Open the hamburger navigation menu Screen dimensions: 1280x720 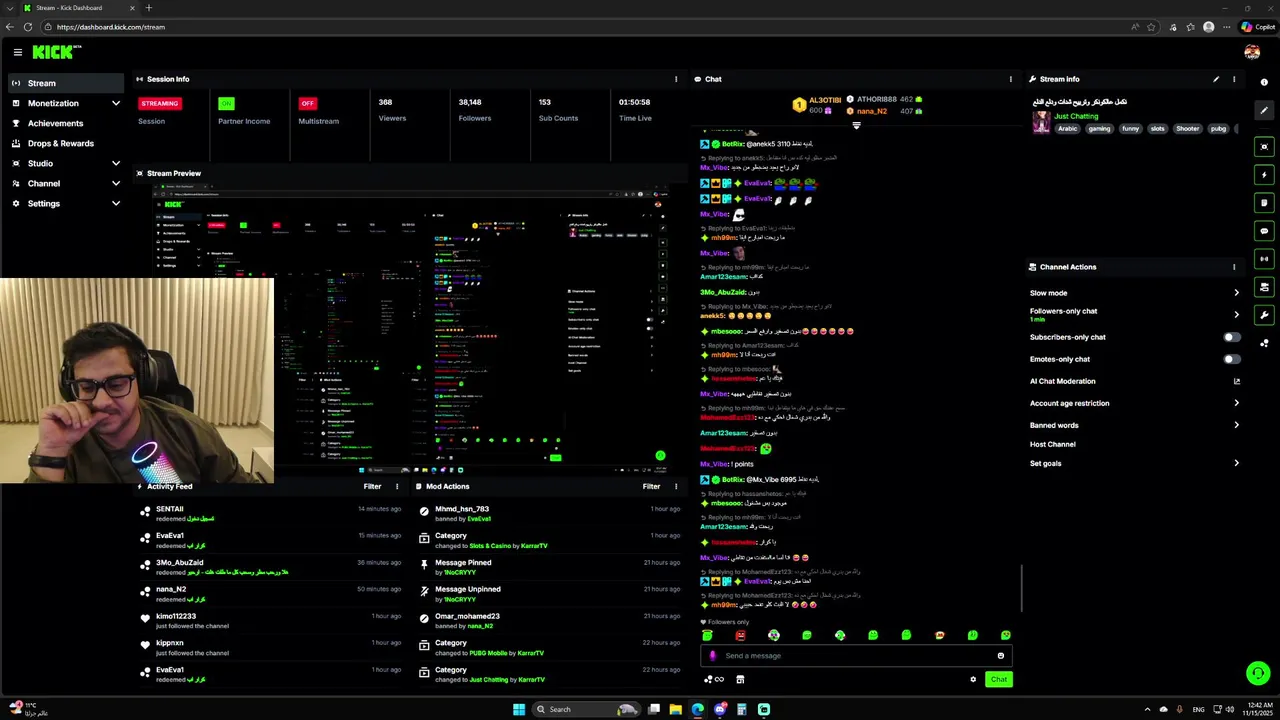pyautogui.click(x=17, y=52)
